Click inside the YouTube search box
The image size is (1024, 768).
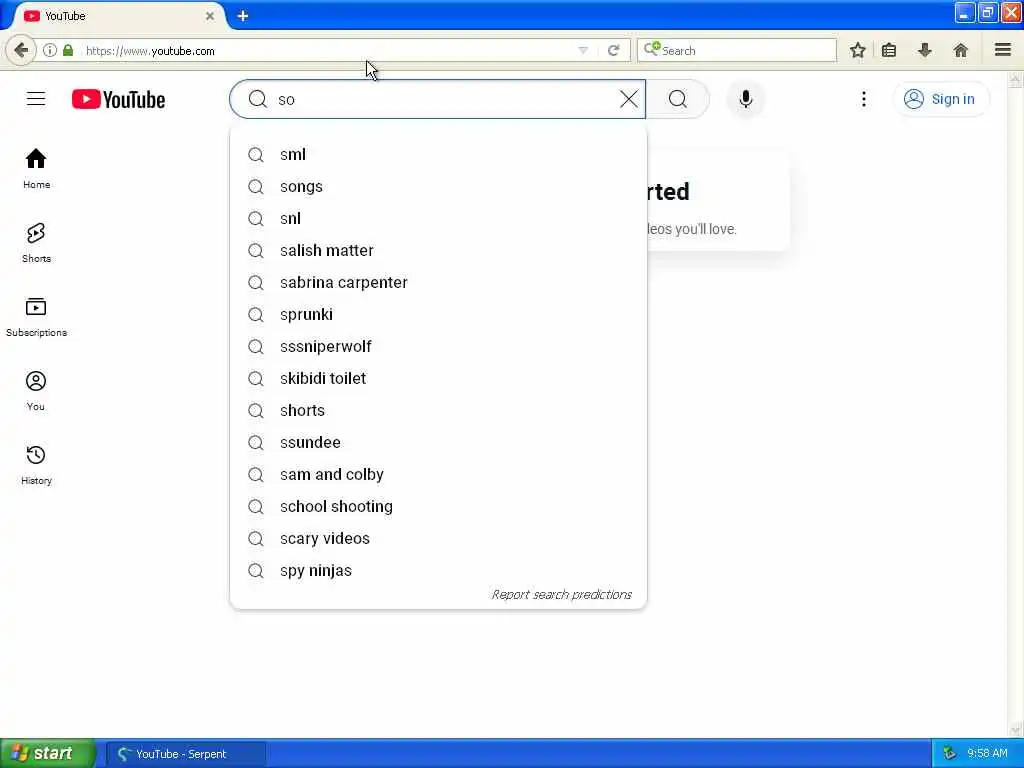coord(438,99)
